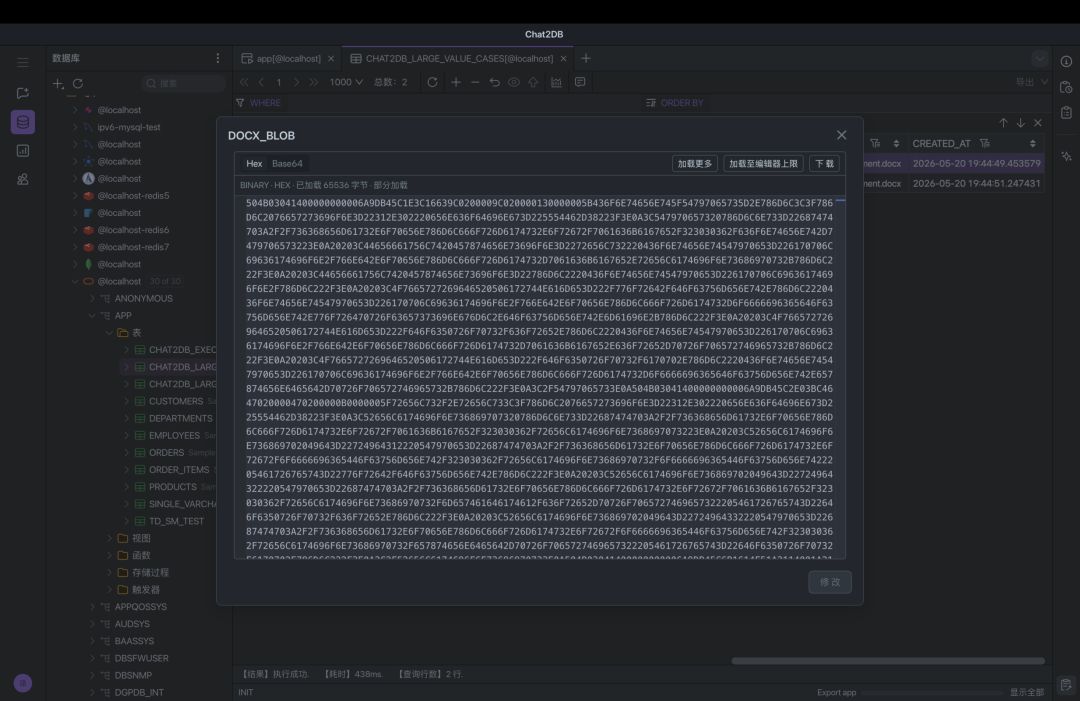The width and height of the screenshot is (1080, 701).
Task: Open the 导出 export dropdown
Action: [1032, 82]
